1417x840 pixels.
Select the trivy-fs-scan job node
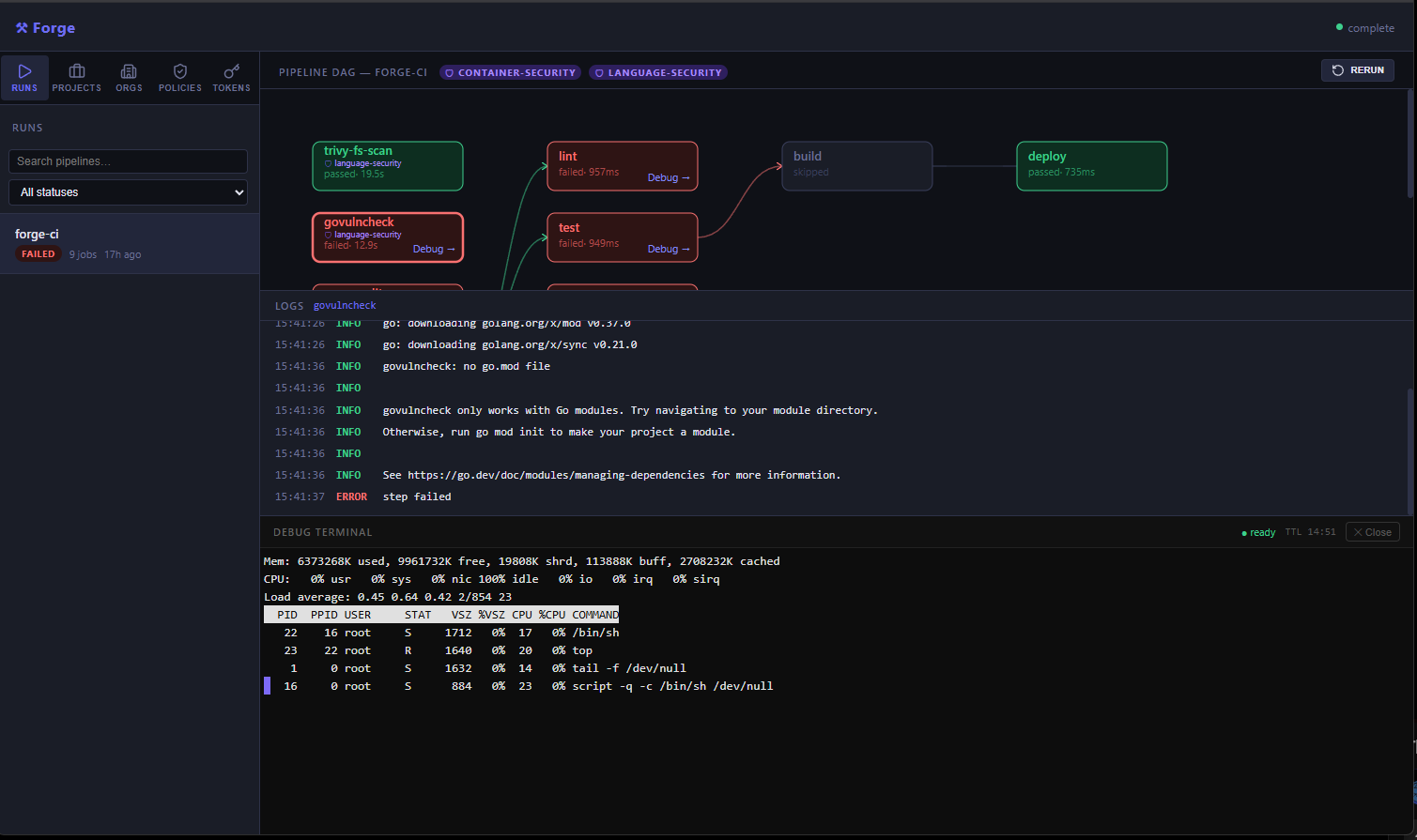(x=388, y=166)
